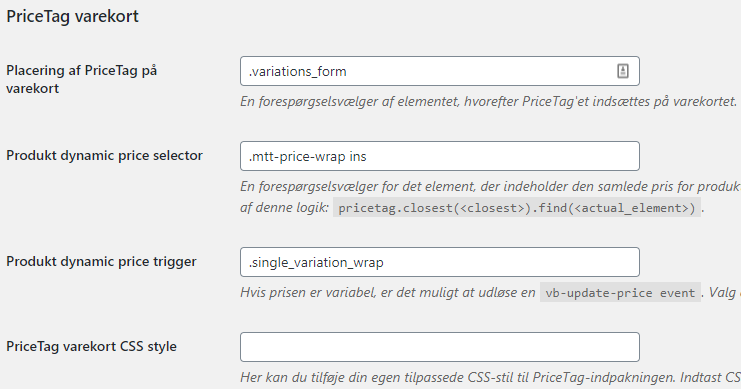Click the 'af denne logik:' text
This screenshot has width=741, height=389.
[x=284, y=207]
